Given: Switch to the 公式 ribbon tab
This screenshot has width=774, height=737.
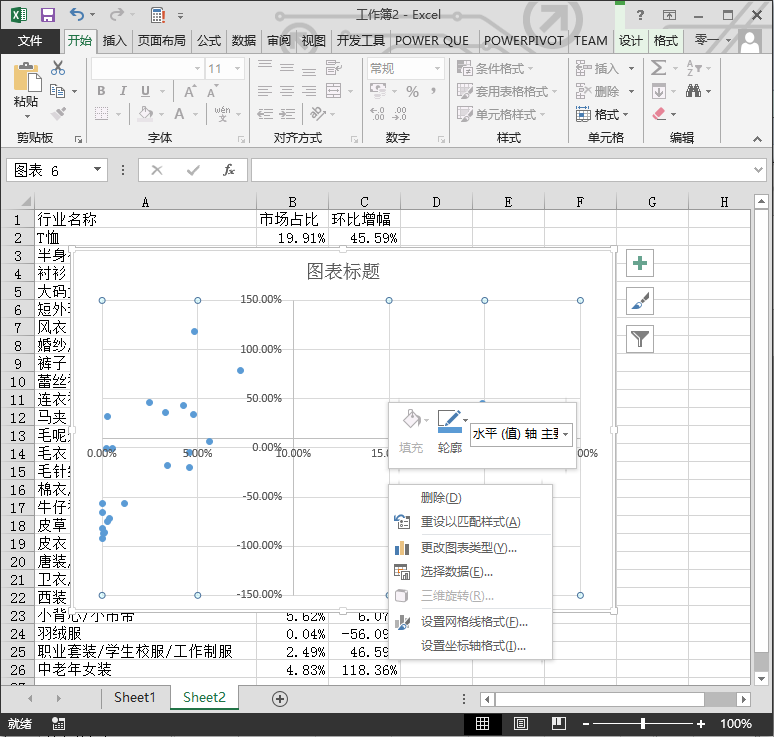Looking at the screenshot, I should 209,41.
